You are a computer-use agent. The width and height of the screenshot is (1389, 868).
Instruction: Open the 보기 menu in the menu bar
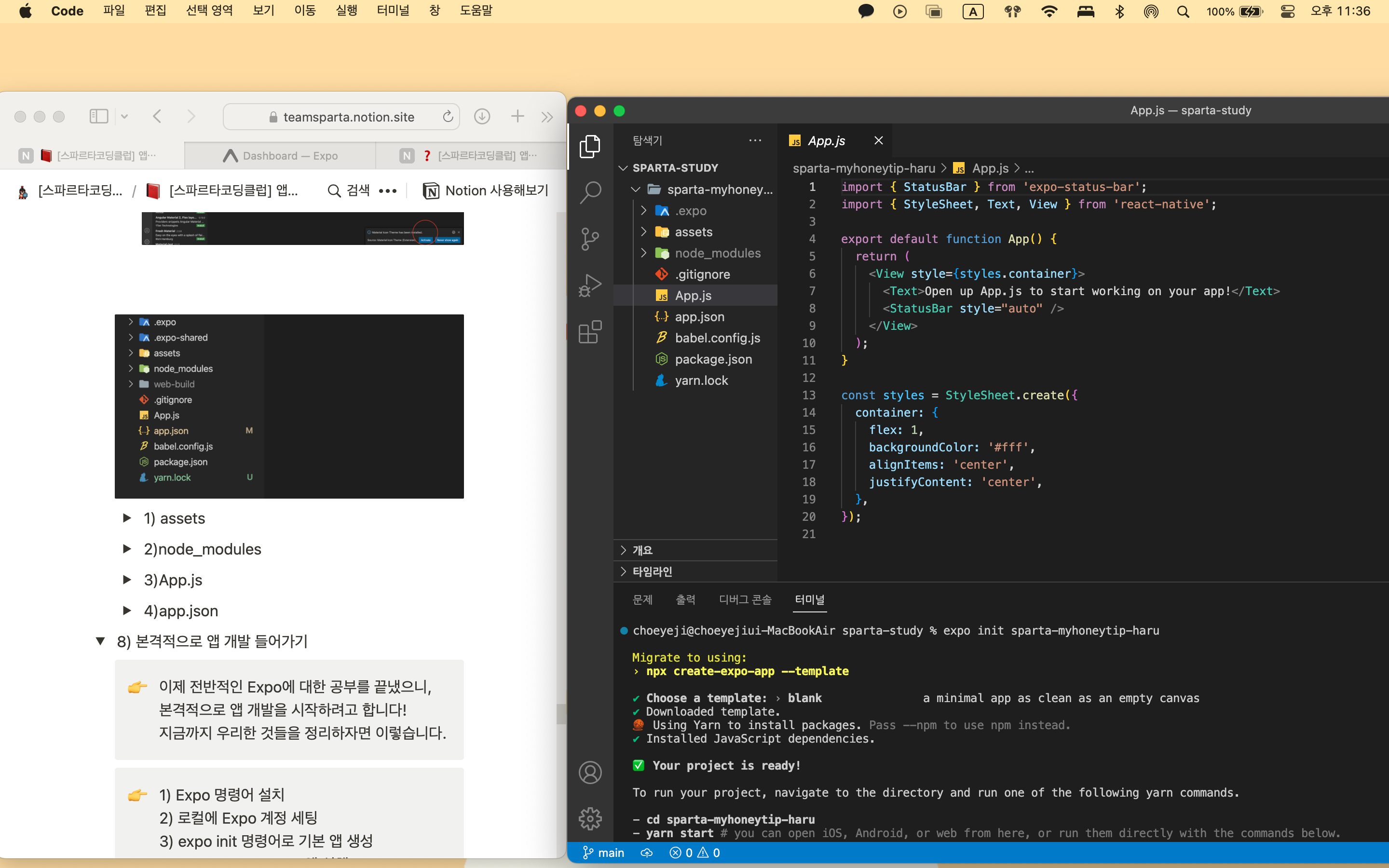click(263, 11)
